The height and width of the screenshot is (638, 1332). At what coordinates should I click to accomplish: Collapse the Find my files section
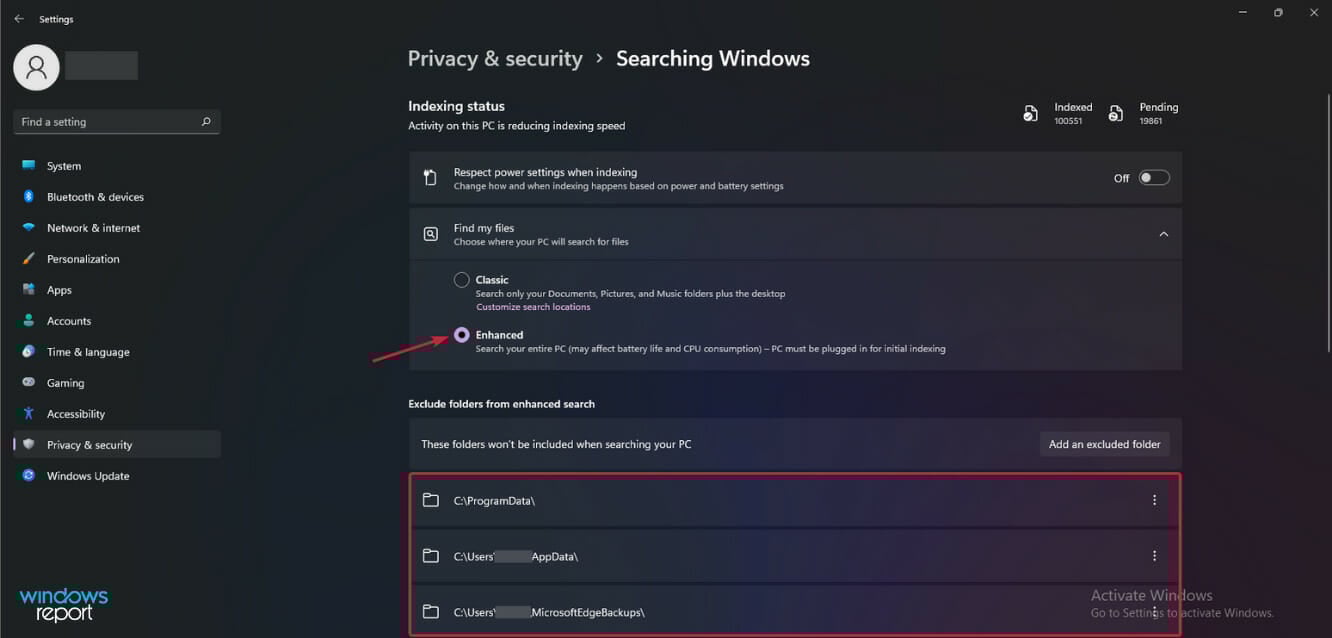click(x=1163, y=233)
